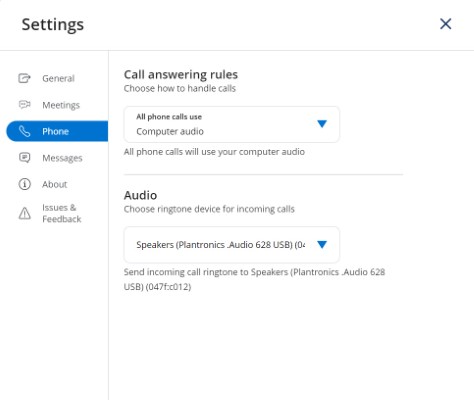The image size is (474, 400).
Task: Click the Settings title text
Action: 53,25
